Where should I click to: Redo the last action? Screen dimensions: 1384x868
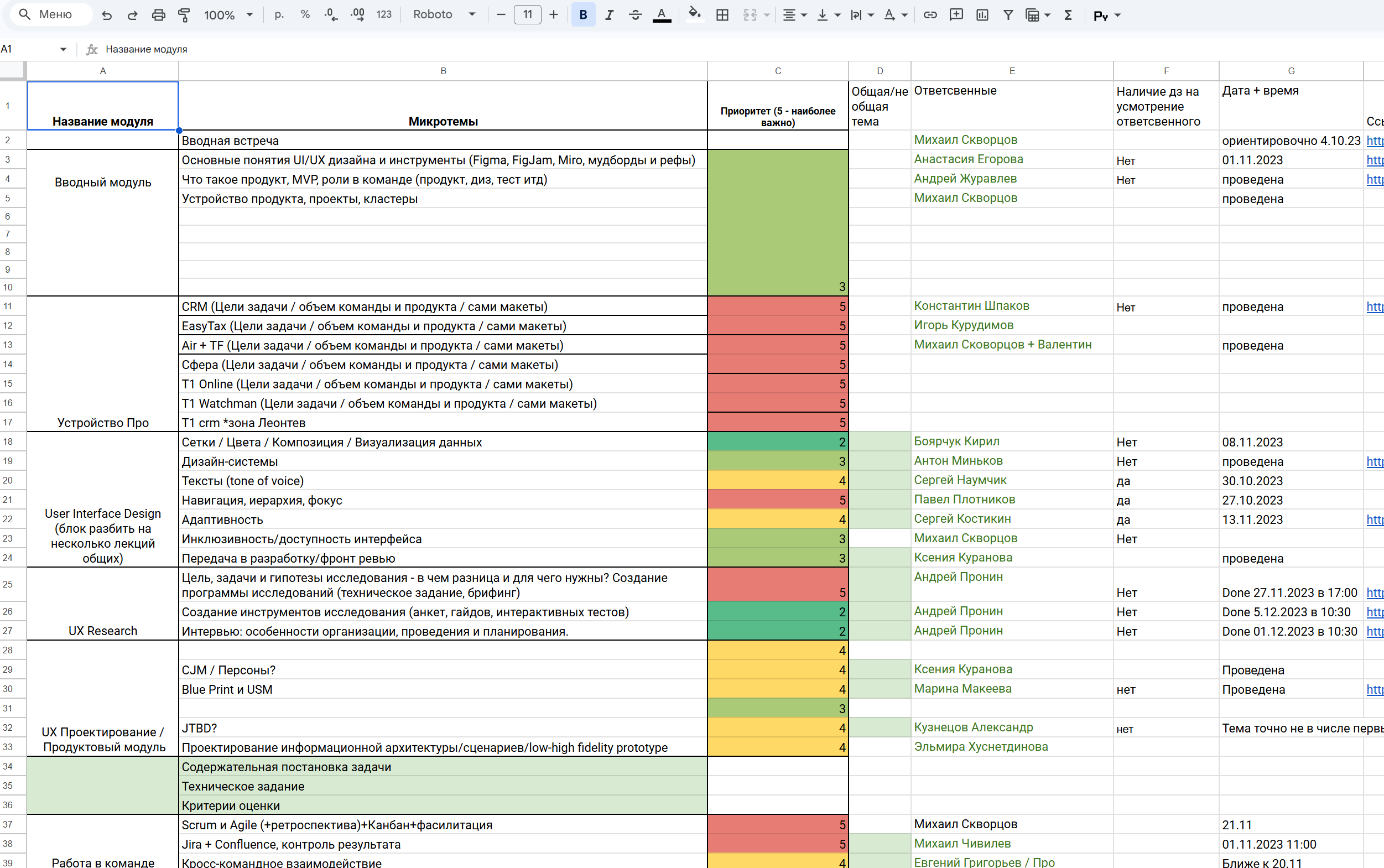pyautogui.click(x=133, y=15)
